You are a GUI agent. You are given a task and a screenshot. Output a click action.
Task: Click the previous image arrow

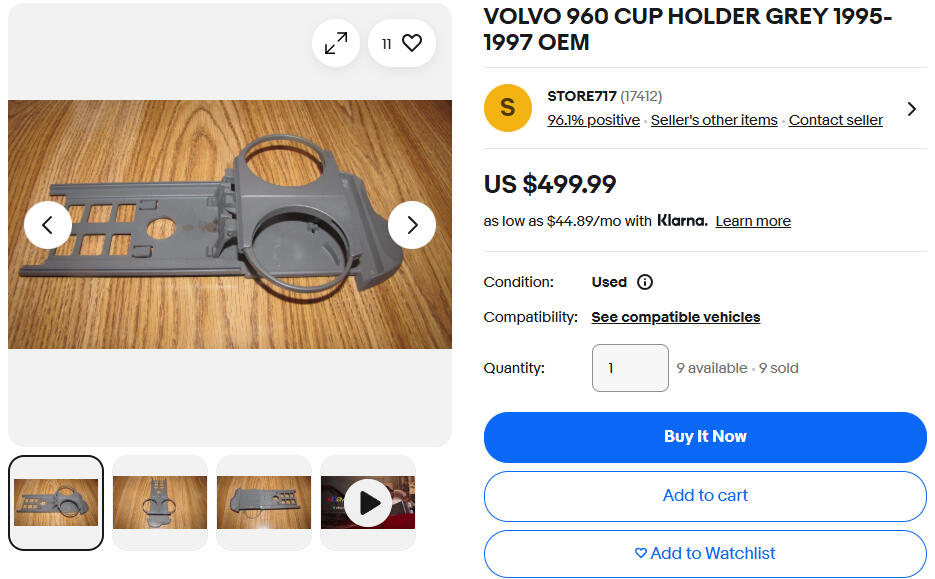point(48,225)
